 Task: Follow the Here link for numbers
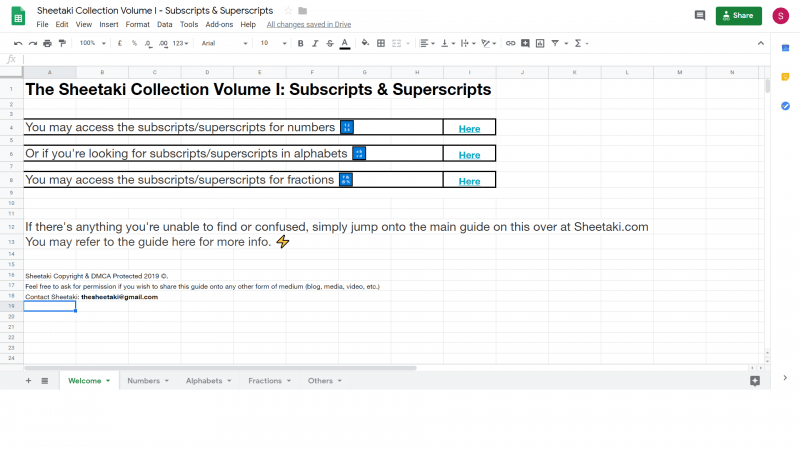click(x=469, y=129)
